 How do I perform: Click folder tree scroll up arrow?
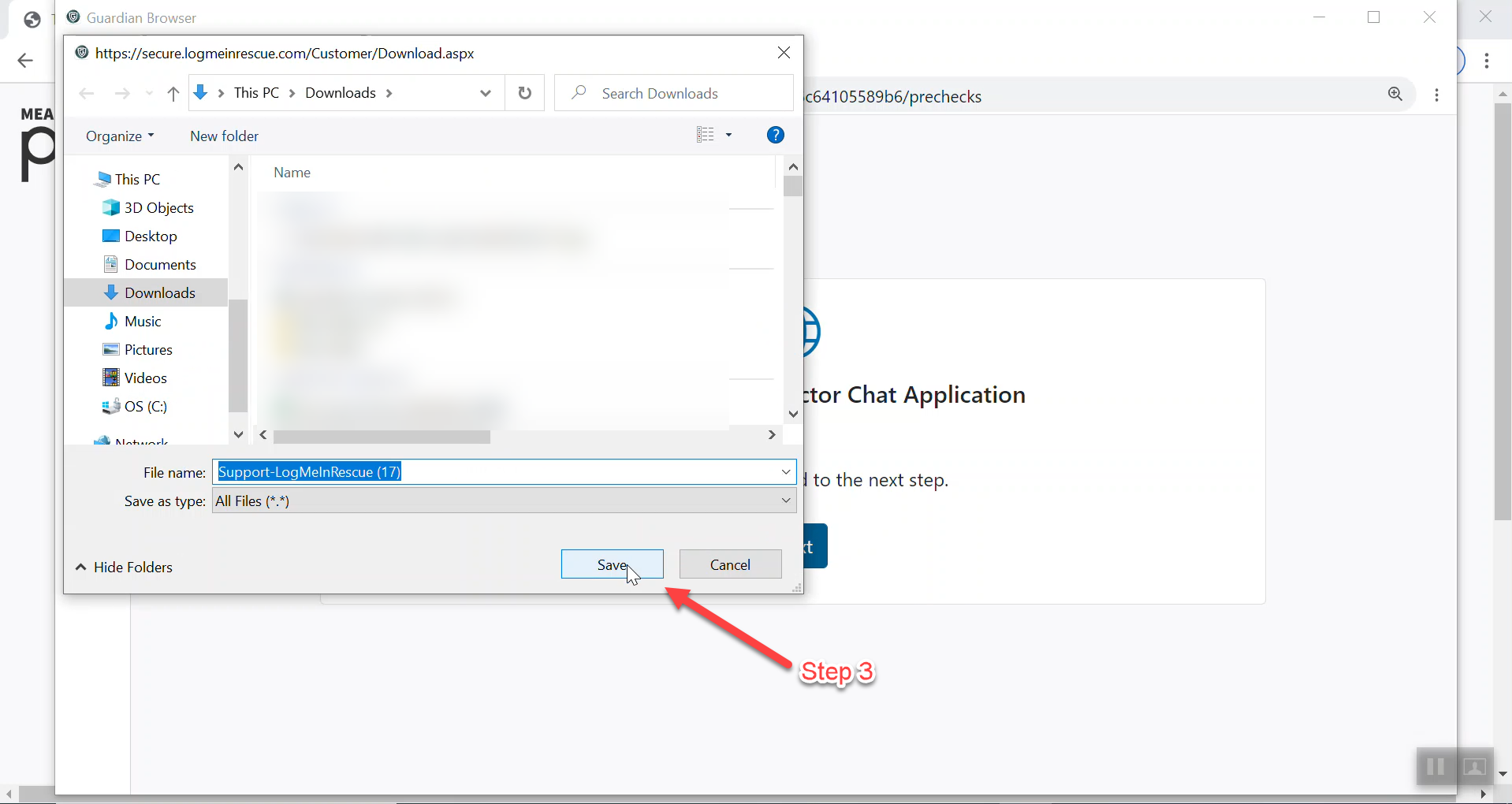(x=238, y=167)
